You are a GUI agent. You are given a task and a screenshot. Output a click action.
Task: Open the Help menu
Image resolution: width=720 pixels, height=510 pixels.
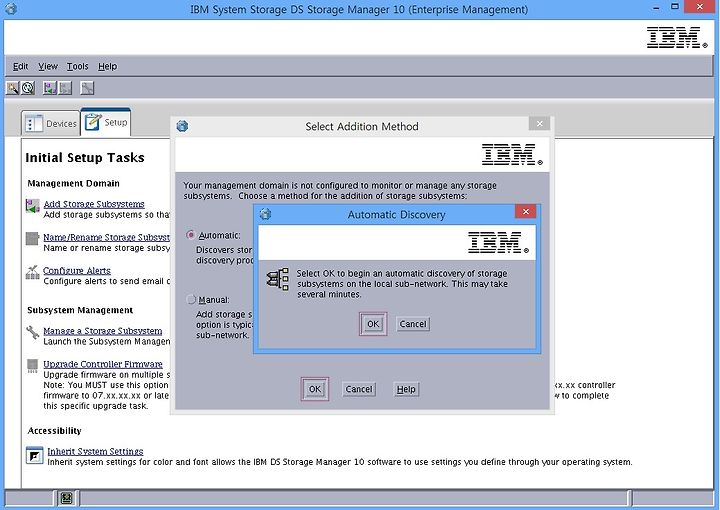pos(107,66)
